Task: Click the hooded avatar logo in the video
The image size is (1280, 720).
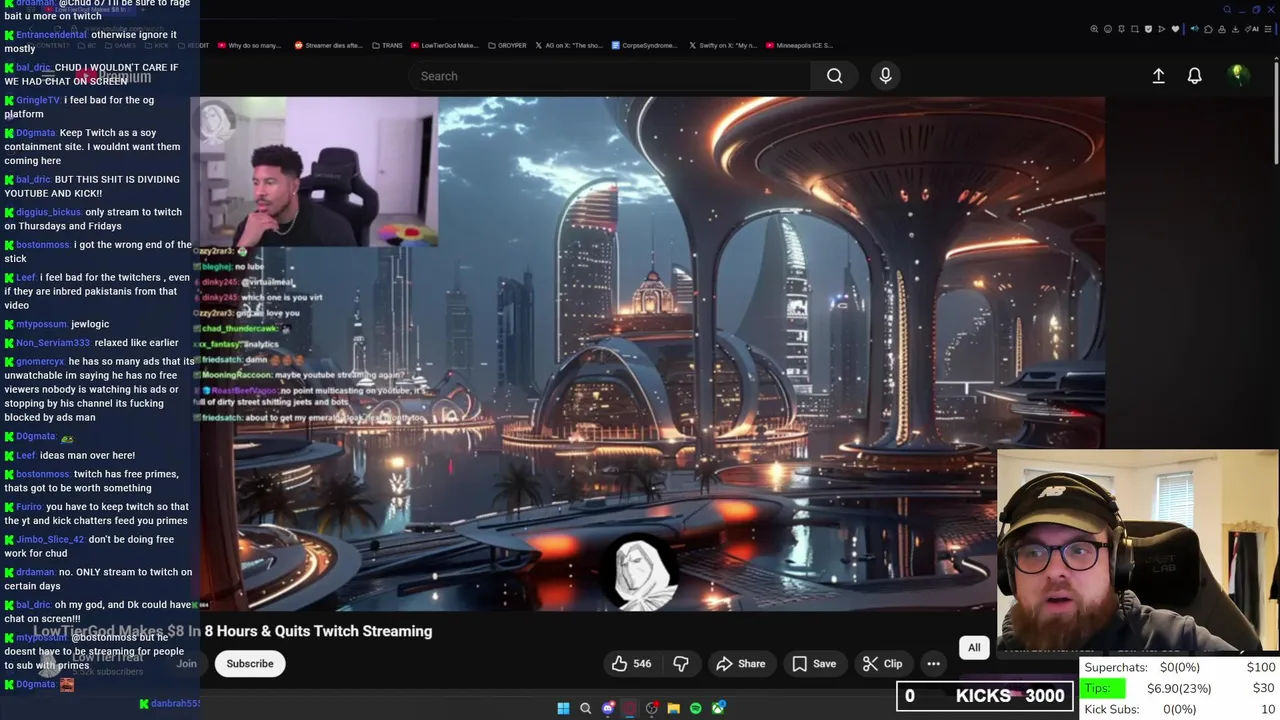Action: pyautogui.click(x=640, y=572)
